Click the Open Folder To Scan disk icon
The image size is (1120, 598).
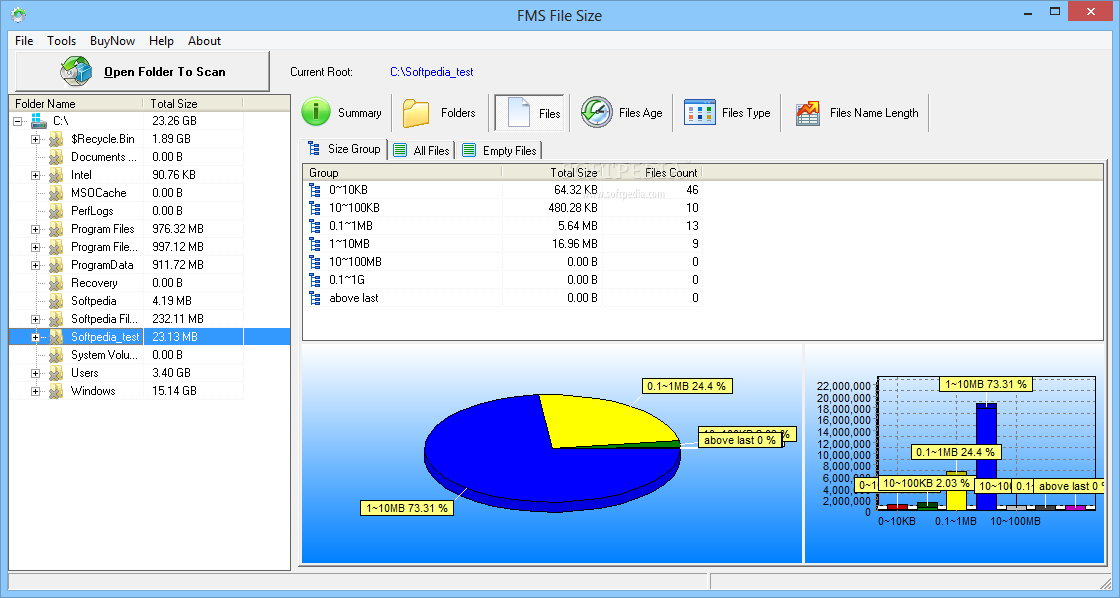[76, 71]
